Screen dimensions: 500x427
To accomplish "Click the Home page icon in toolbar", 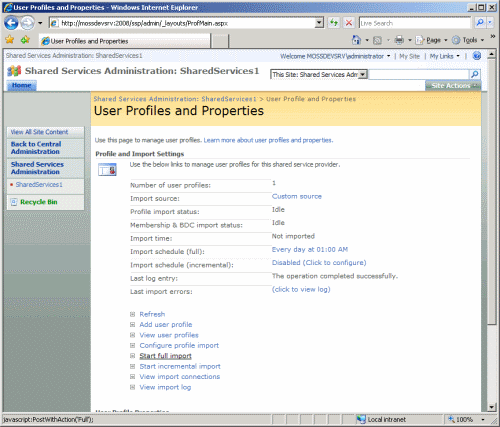I will pos(356,40).
